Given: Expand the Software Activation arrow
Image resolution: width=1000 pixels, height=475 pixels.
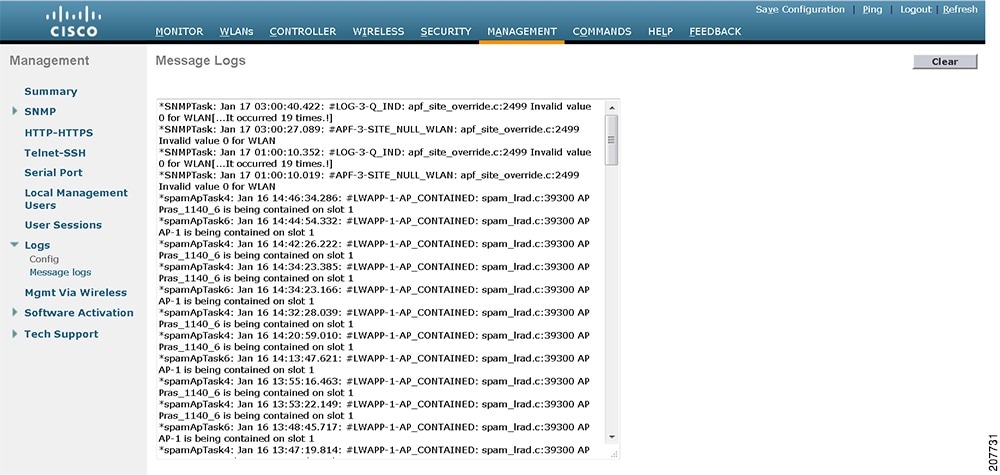Looking at the screenshot, I should [15, 312].
